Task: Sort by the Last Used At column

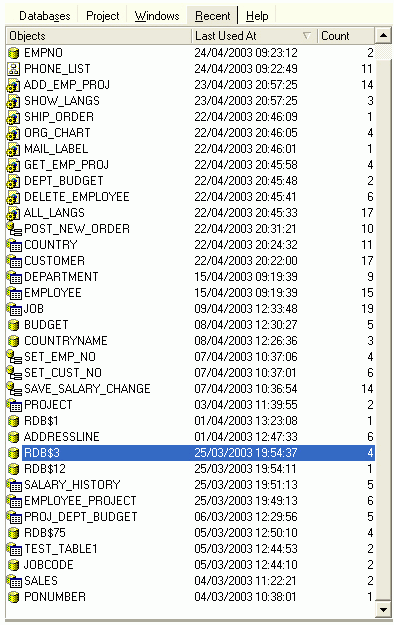Action: click(254, 36)
